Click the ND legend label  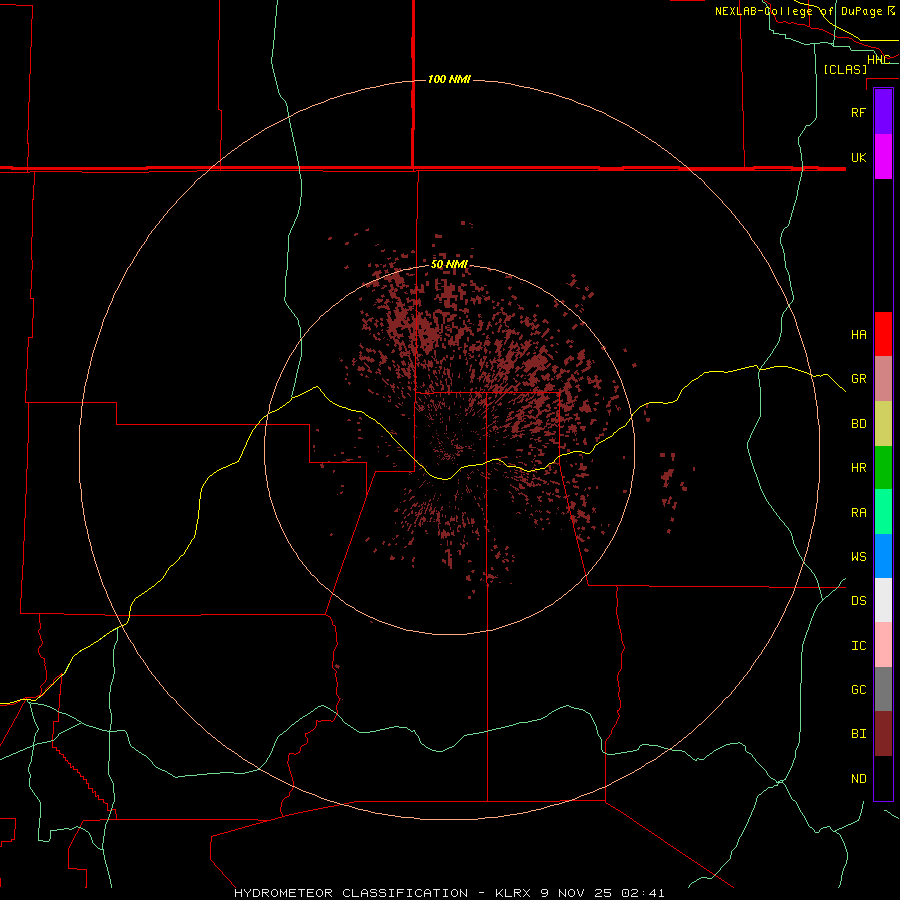click(x=858, y=779)
